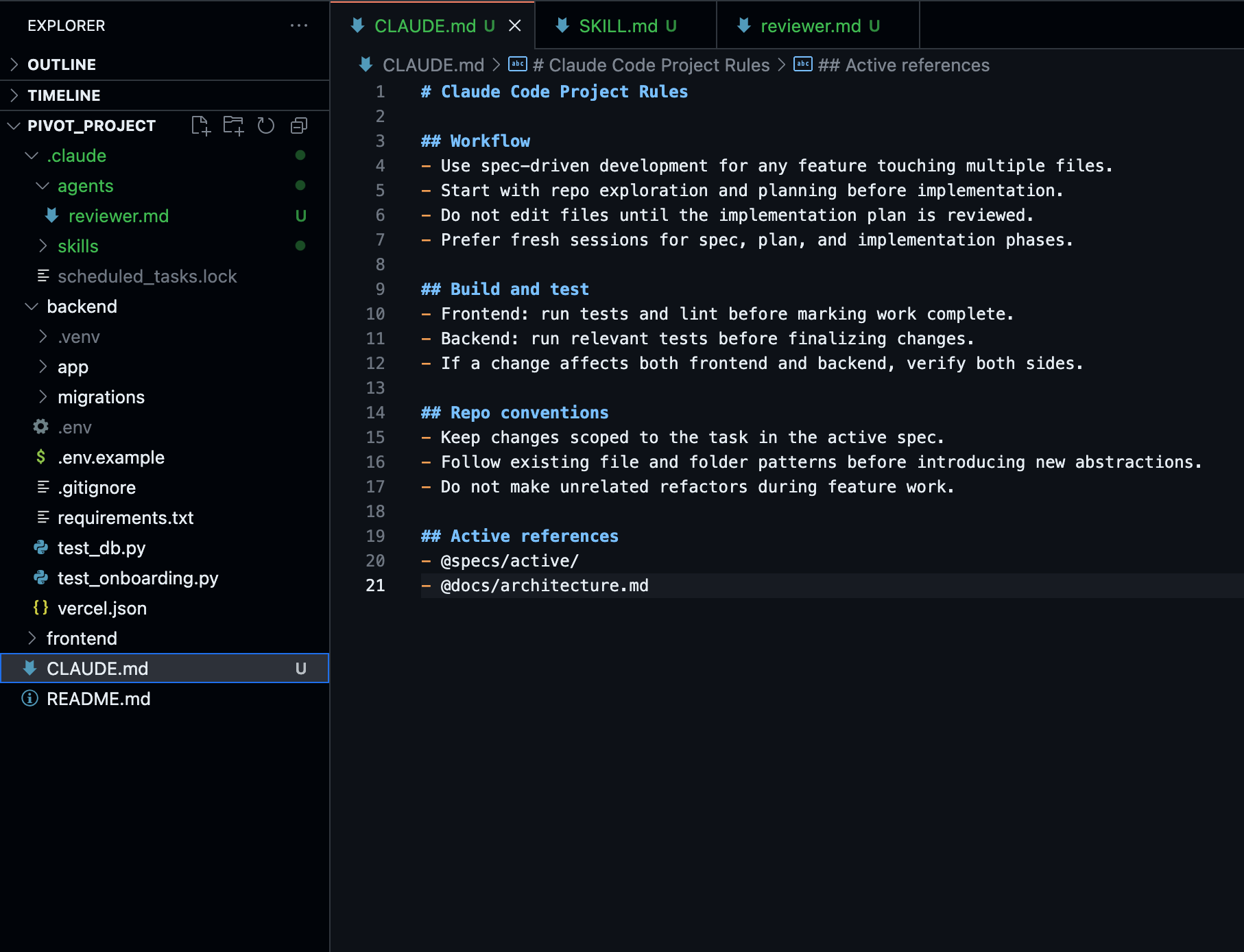Click the info icon beside README.md
Image resolution: width=1244 pixels, height=952 pixels.
(x=29, y=698)
